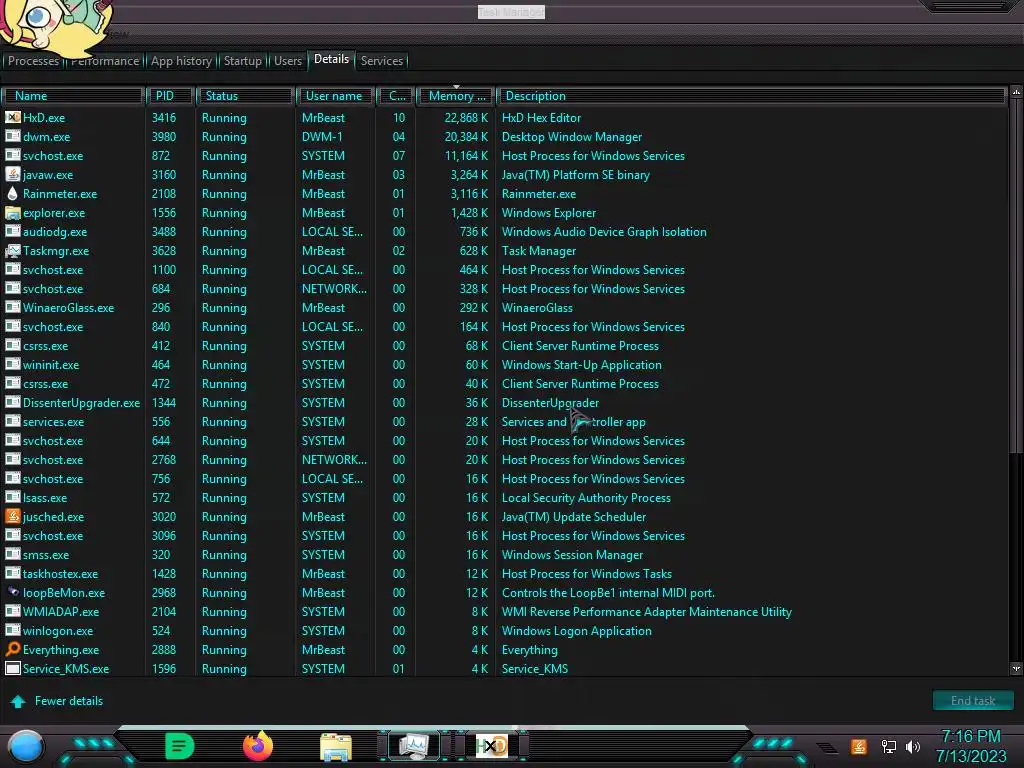
Task: Click the audiodg.exe process icon
Action: pyautogui.click(x=12, y=231)
